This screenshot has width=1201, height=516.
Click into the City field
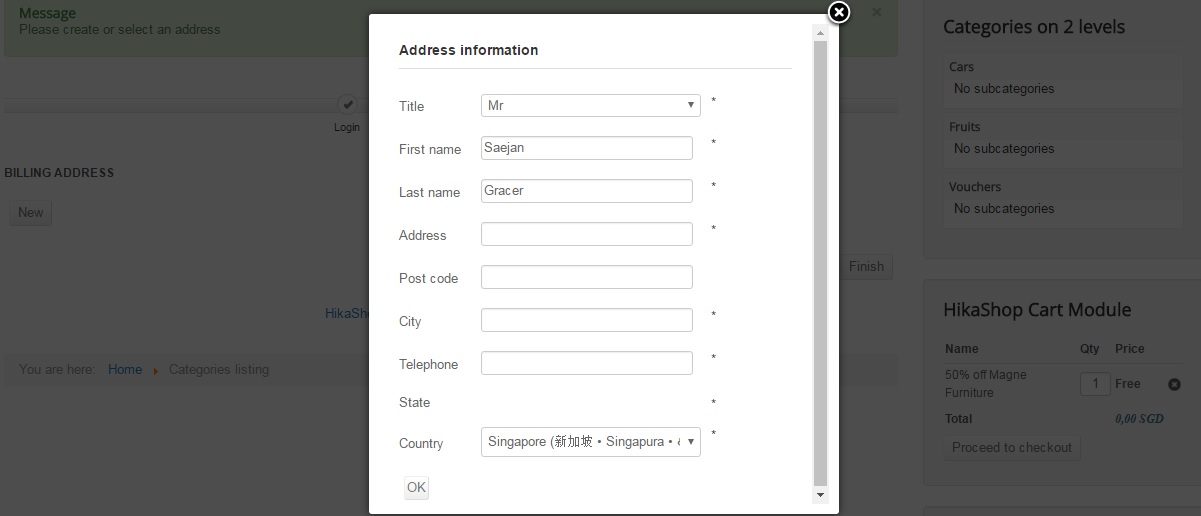(x=586, y=320)
